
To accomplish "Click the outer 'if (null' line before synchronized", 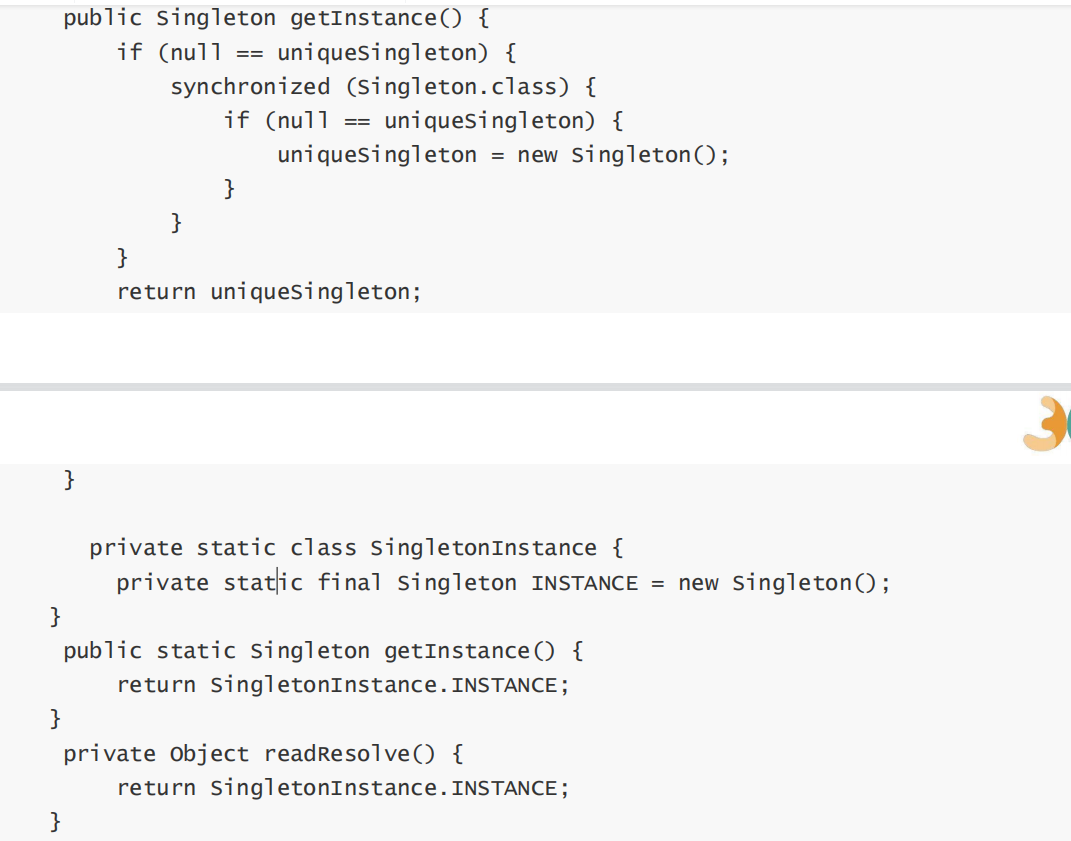I will coord(317,53).
